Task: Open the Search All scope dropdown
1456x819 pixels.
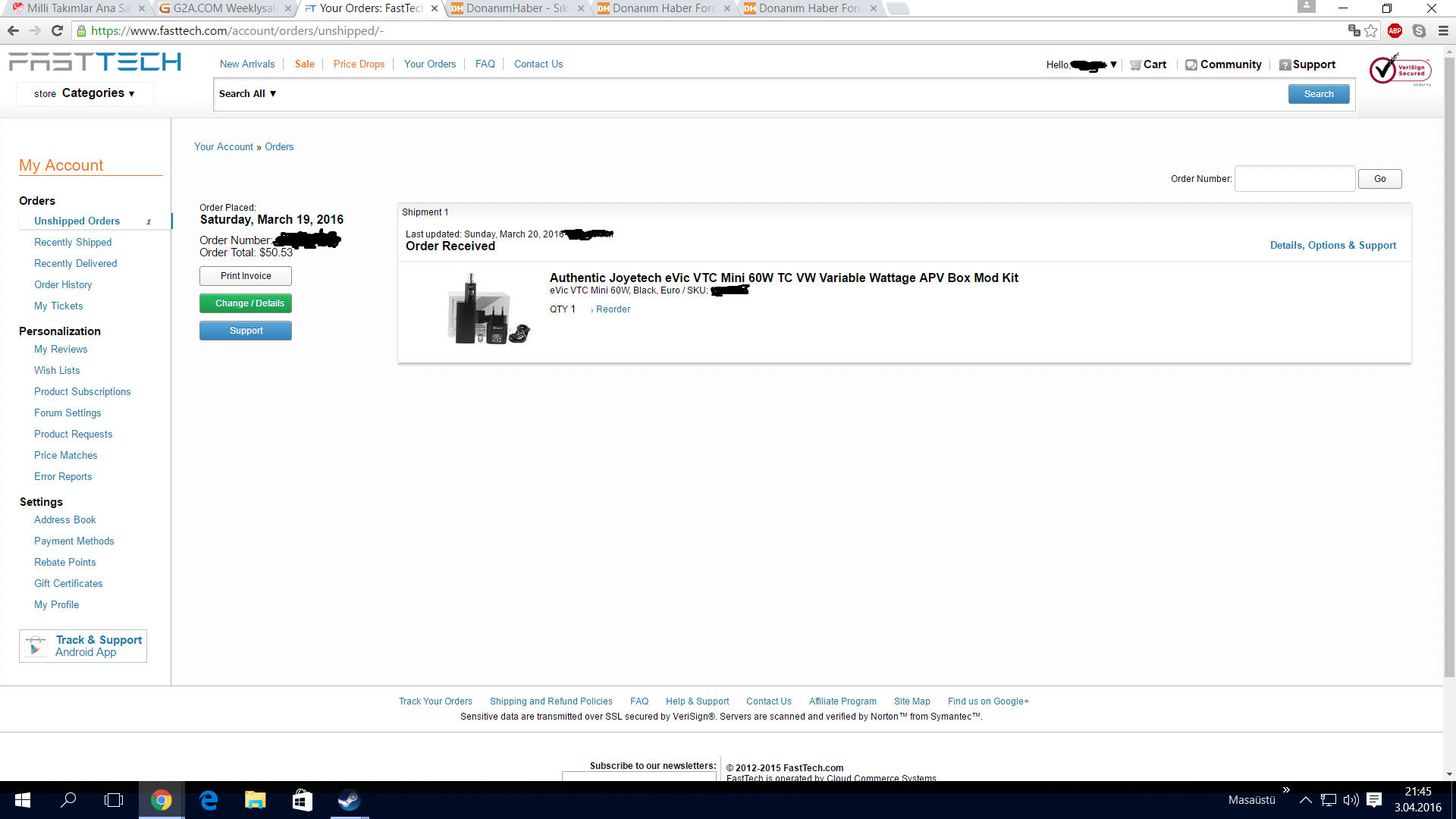Action: pyautogui.click(x=248, y=93)
